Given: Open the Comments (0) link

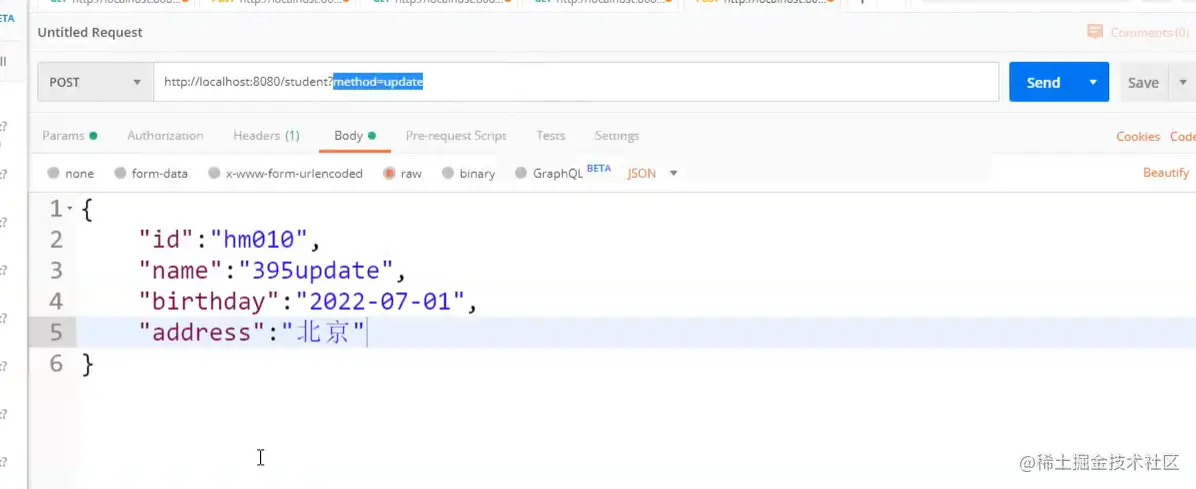Looking at the screenshot, I should pos(1149,33).
